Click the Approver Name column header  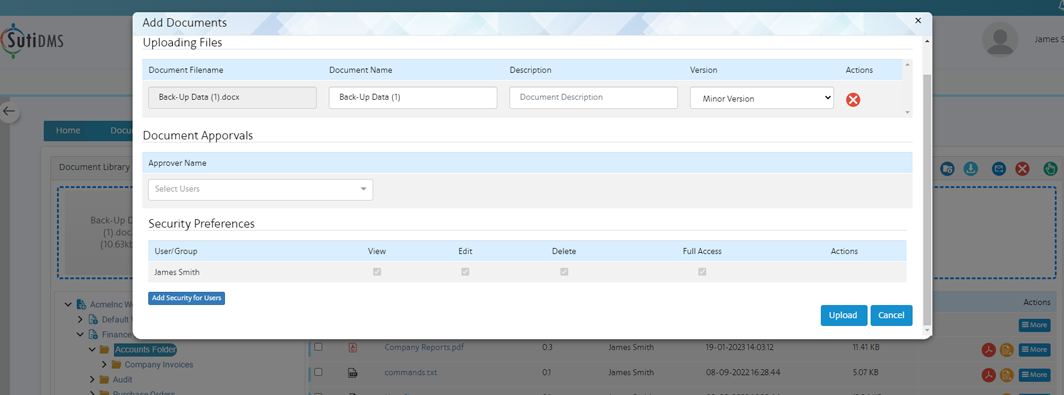177,164
